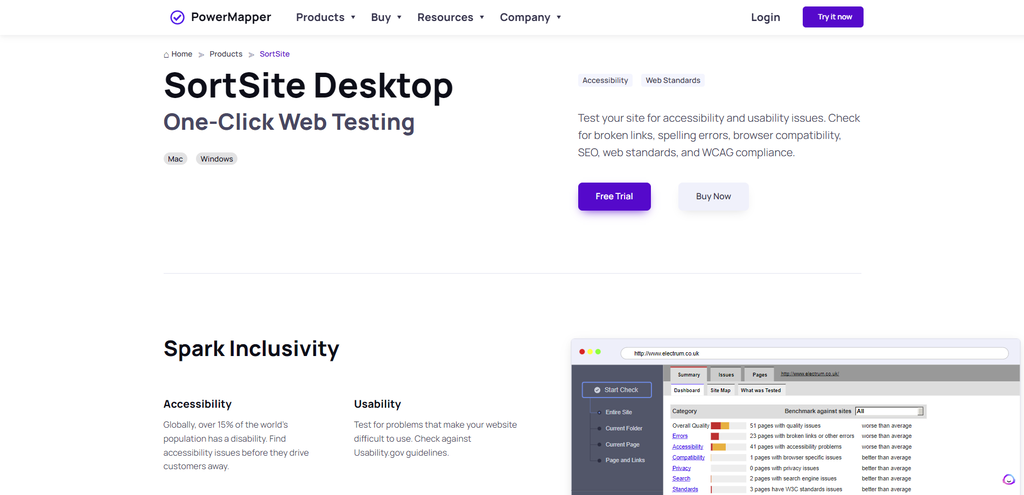Screen dimensions: 1024x495
Task: Open the Company menu
Action: pos(530,18)
